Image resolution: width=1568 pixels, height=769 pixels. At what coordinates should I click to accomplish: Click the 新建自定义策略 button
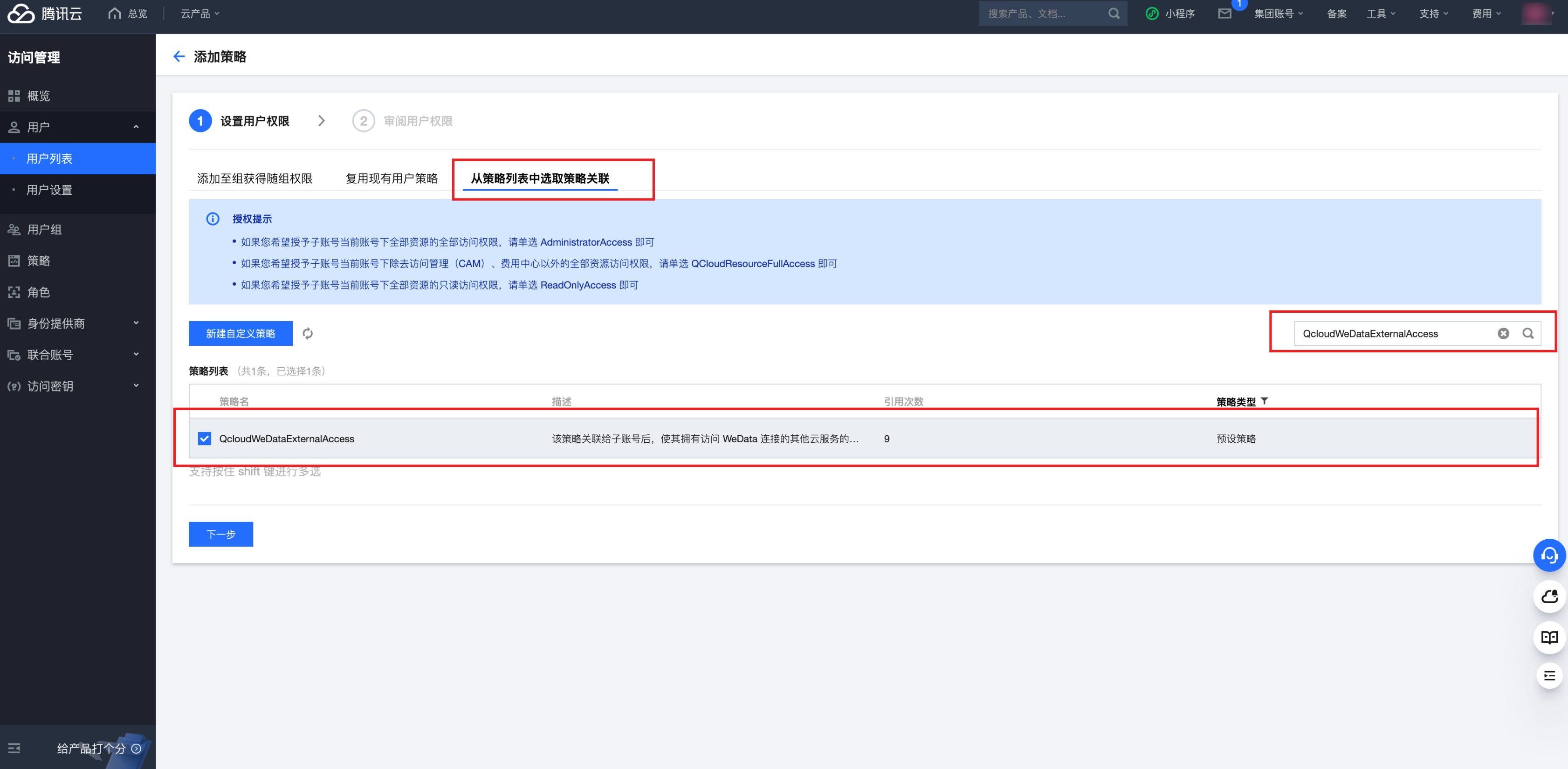(241, 334)
